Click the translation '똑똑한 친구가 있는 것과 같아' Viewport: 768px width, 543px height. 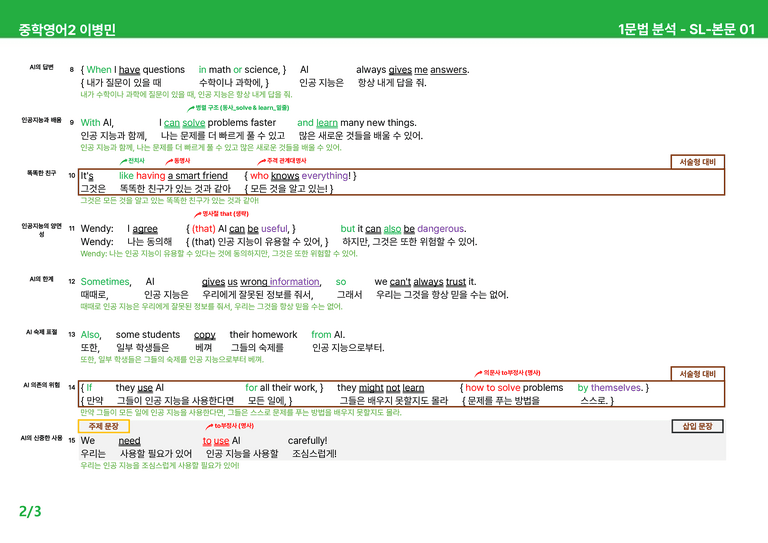pyautogui.click(x=175, y=189)
